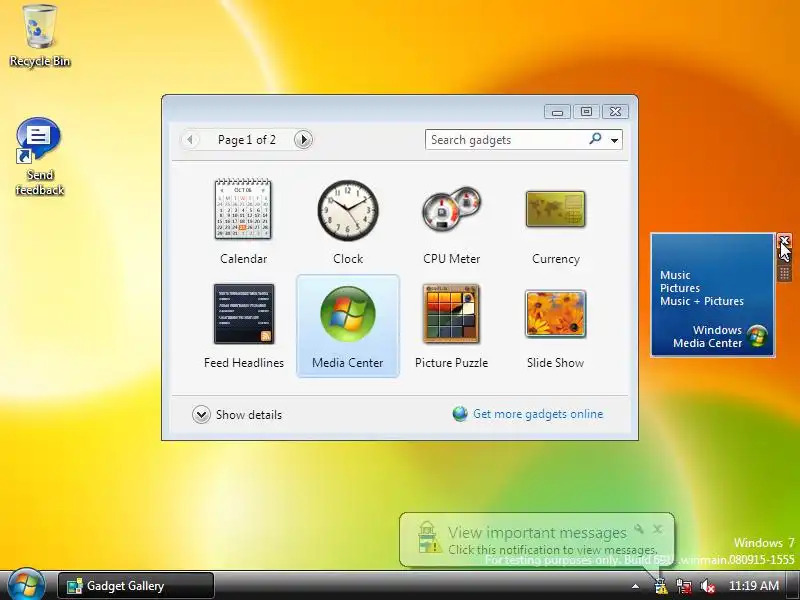Select the Media Center gadget icon
Image resolution: width=800 pixels, height=600 pixels.
348,314
